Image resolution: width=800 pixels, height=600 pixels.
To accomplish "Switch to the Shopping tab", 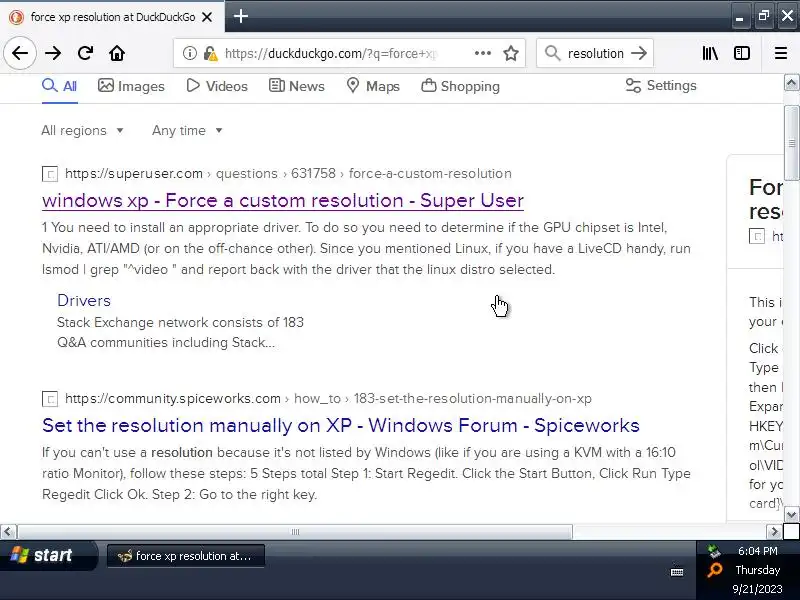I will tap(460, 86).
